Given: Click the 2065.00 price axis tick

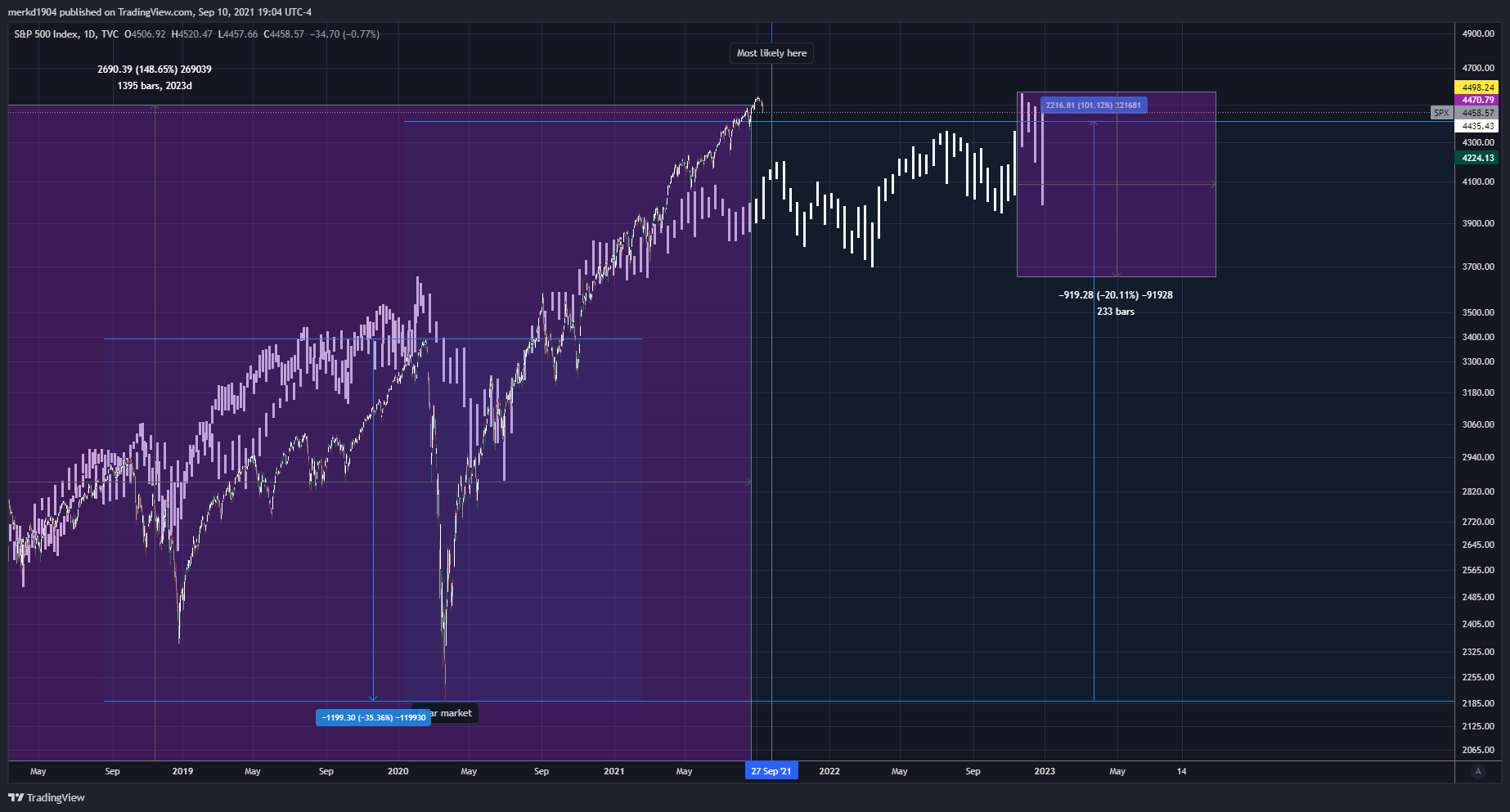Looking at the screenshot, I should [1478, 750].
